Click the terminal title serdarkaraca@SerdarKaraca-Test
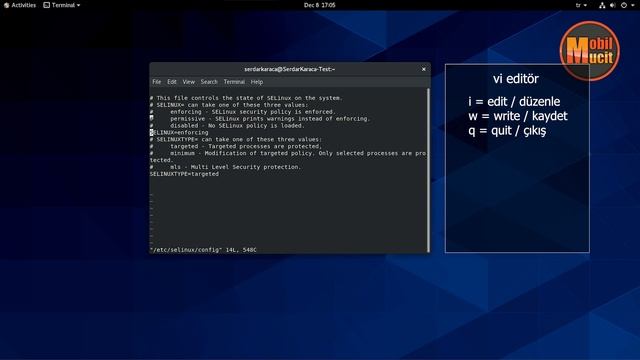640x360 pixels. (289, 69)
